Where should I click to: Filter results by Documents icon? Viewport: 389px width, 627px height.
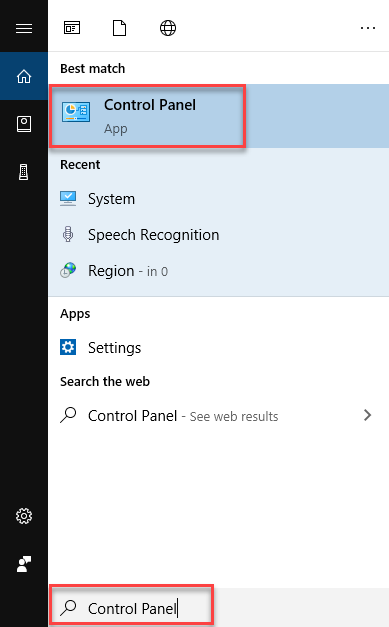120,28
